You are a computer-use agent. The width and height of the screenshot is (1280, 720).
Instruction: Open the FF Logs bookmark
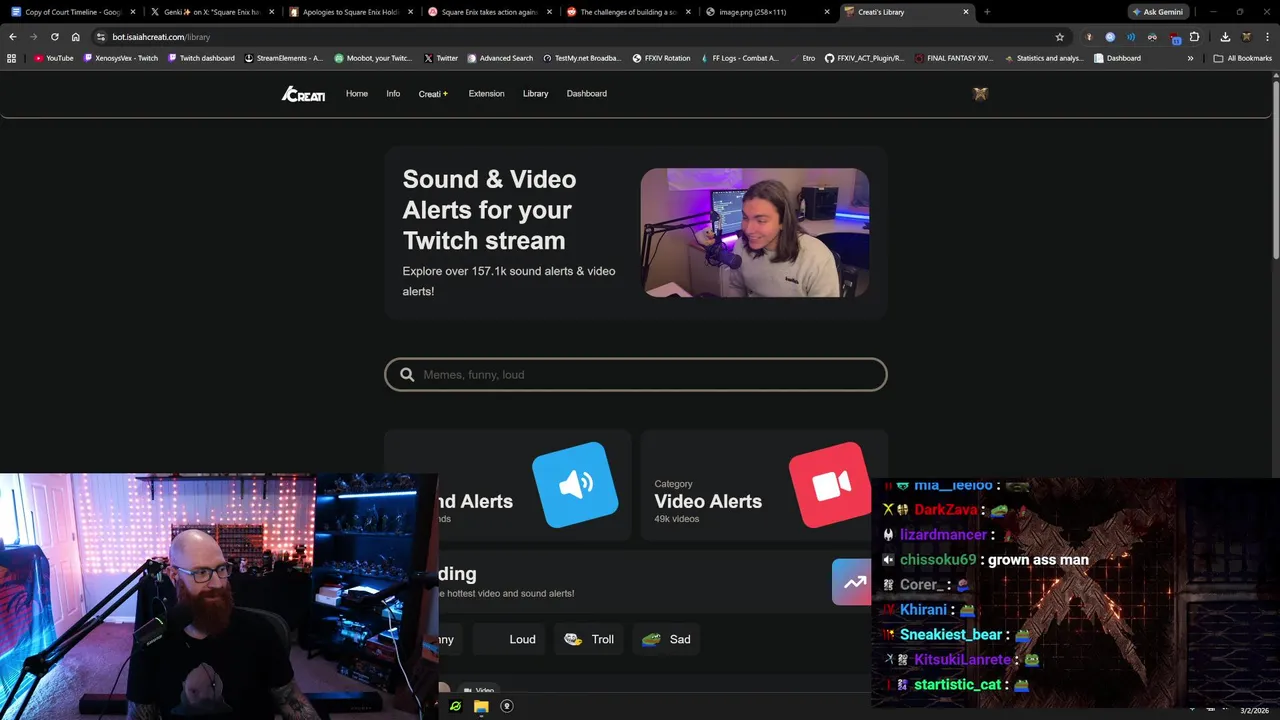tap(738, 58)
